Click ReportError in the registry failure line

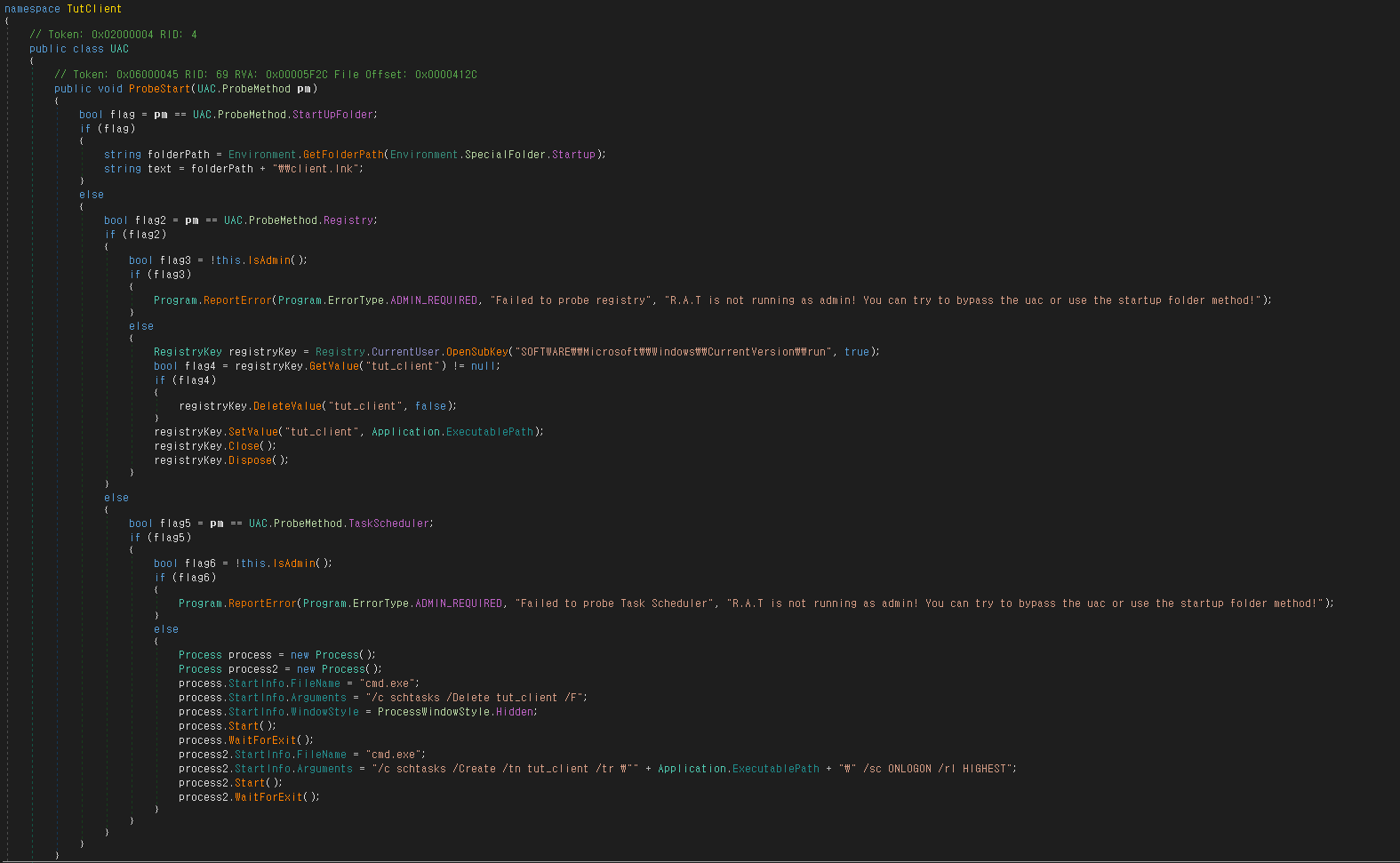tap(237, 300)
